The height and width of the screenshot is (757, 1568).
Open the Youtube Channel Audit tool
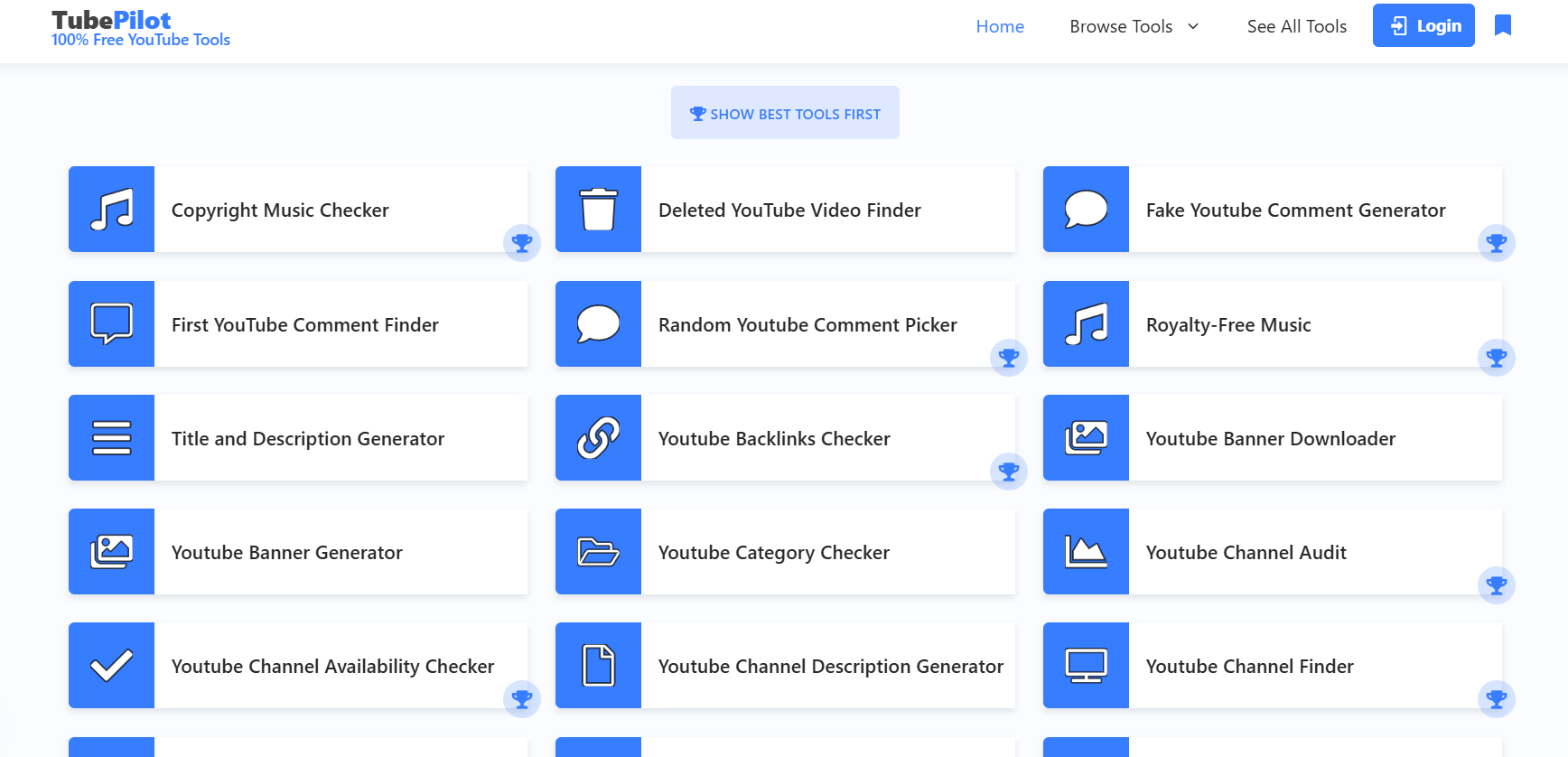(x=1273, y=552)
